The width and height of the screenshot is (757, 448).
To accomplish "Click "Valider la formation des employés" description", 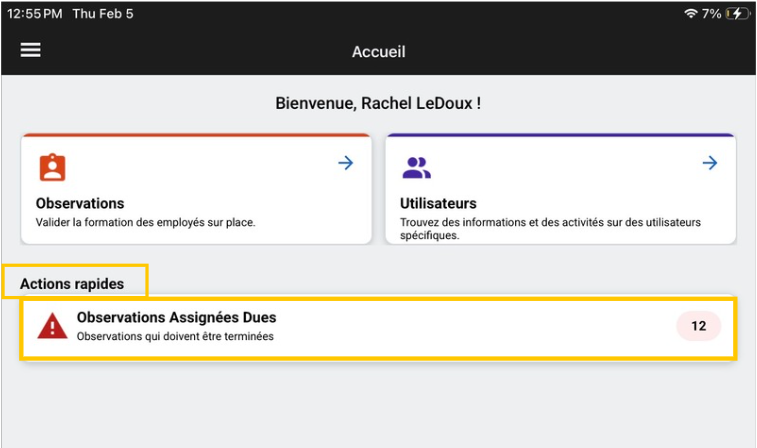I will click(146, 222).
